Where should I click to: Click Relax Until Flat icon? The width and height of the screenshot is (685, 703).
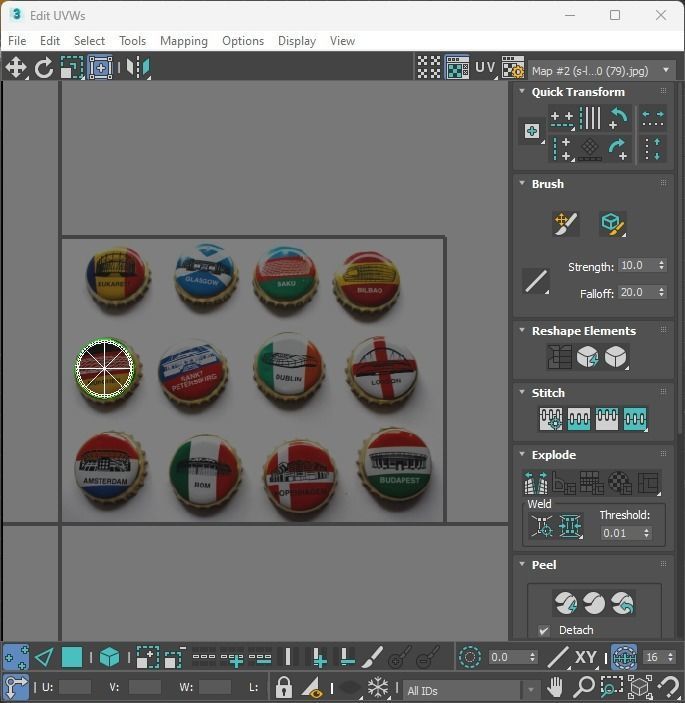587,357
